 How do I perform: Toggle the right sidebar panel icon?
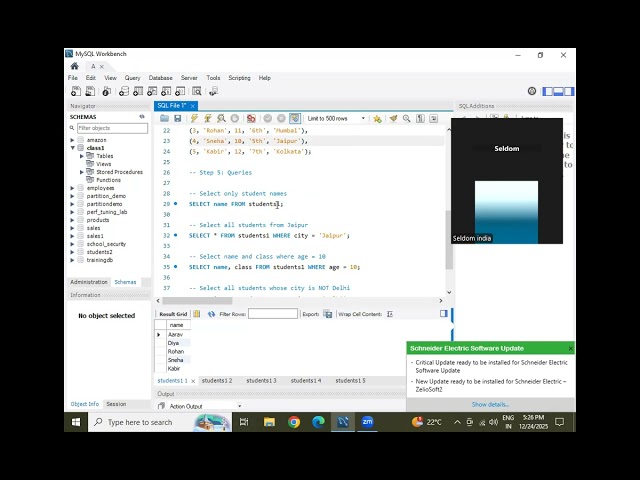click(x=569, y=91)
